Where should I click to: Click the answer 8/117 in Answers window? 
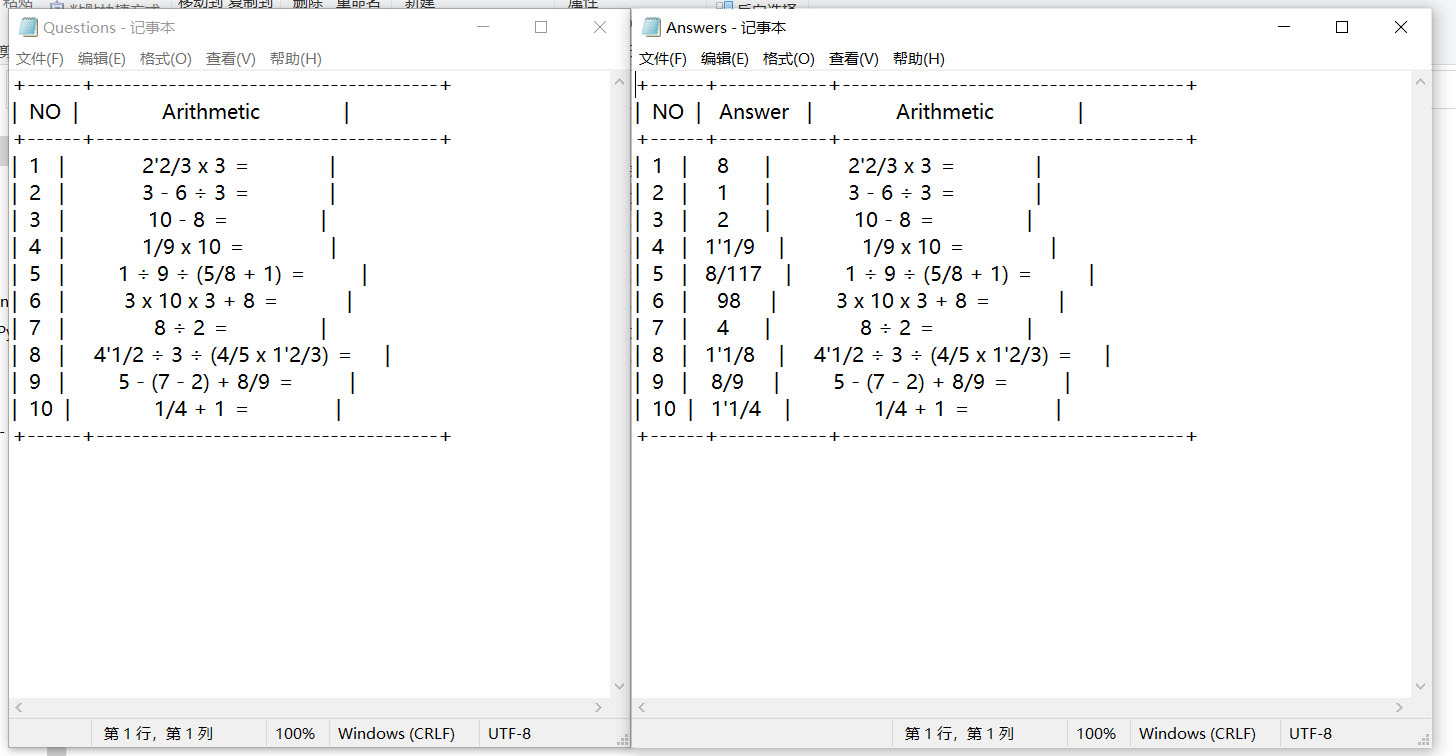(x=733, y=274)
